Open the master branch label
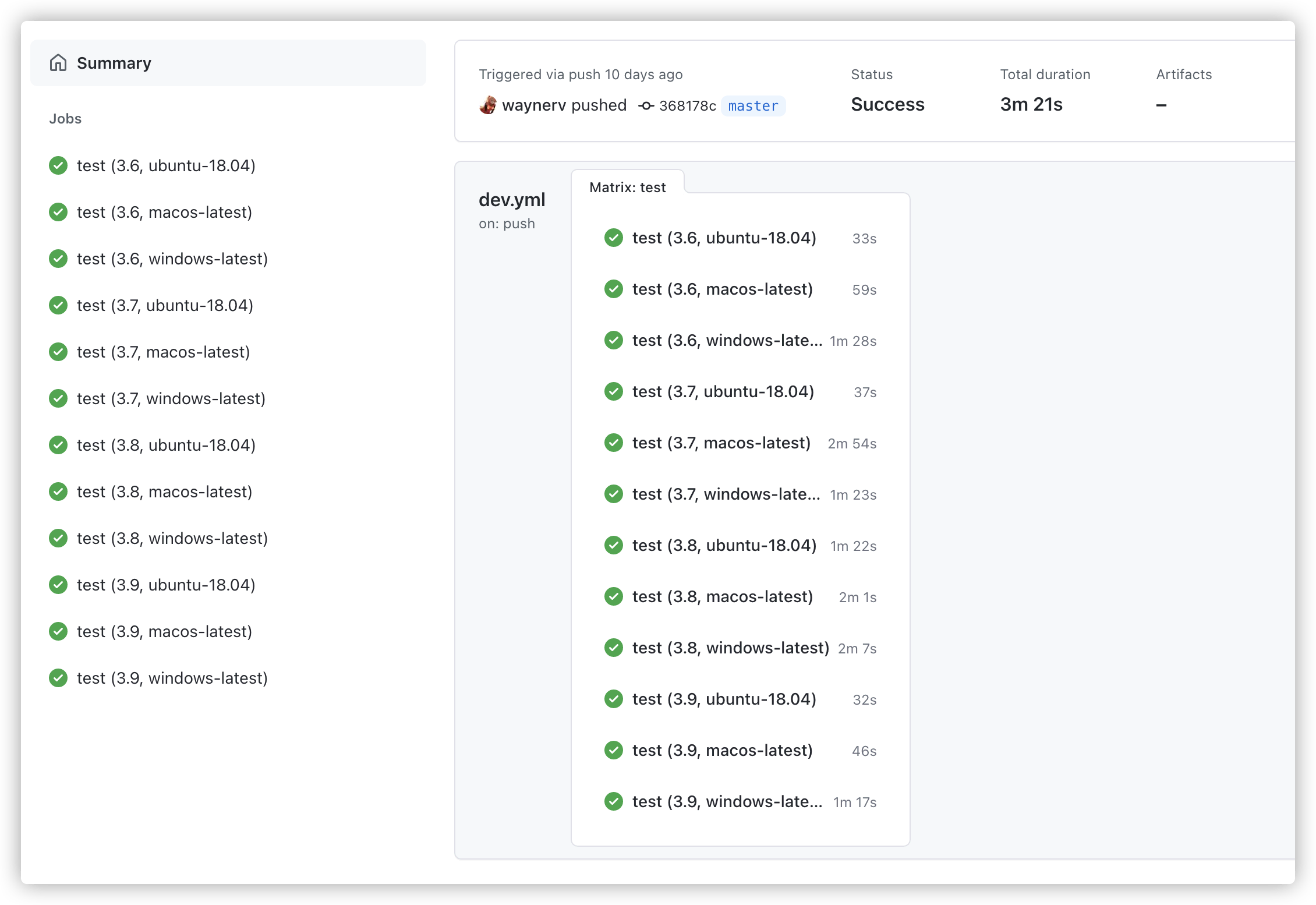The image size is (1316, 905). 753,106
